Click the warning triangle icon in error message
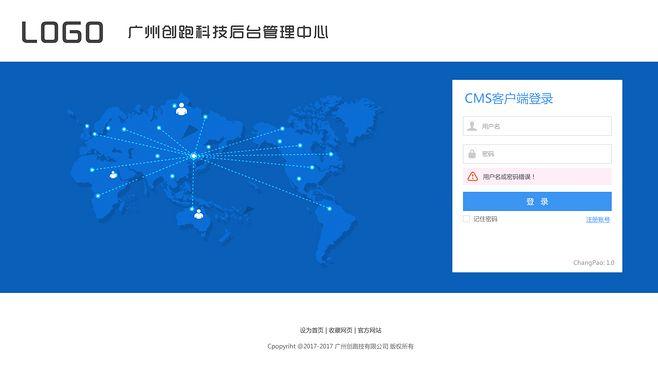The height and width of the screenshot is (370, 658). click(473, 177)
